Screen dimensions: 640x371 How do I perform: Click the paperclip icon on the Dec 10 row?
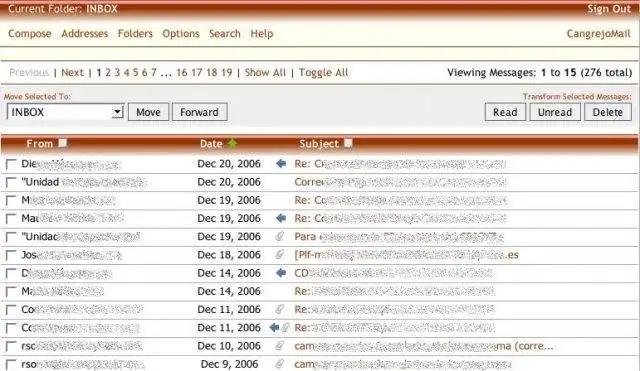tap(280, 346)
